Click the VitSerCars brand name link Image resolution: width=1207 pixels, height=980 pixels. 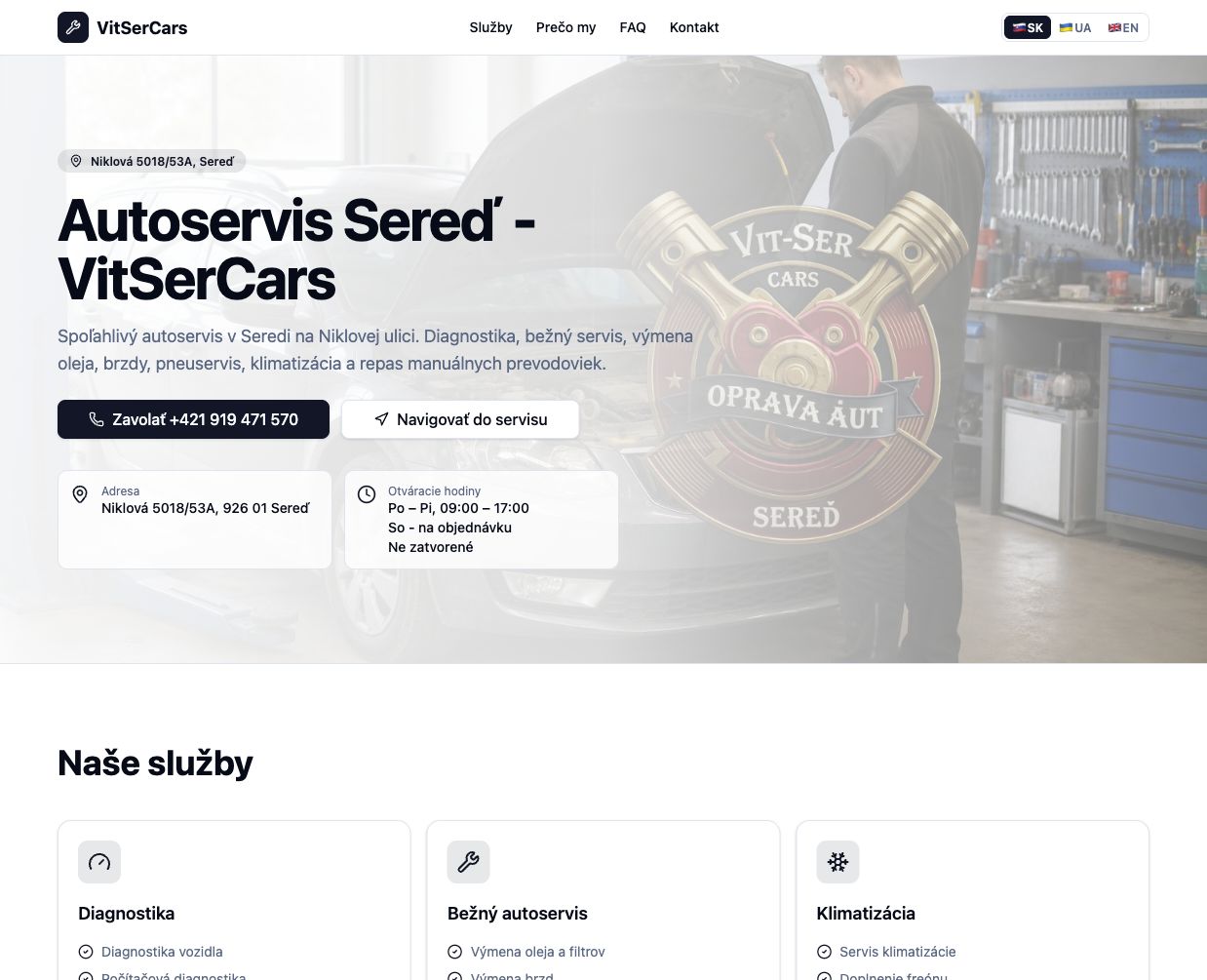coord(142,27)
